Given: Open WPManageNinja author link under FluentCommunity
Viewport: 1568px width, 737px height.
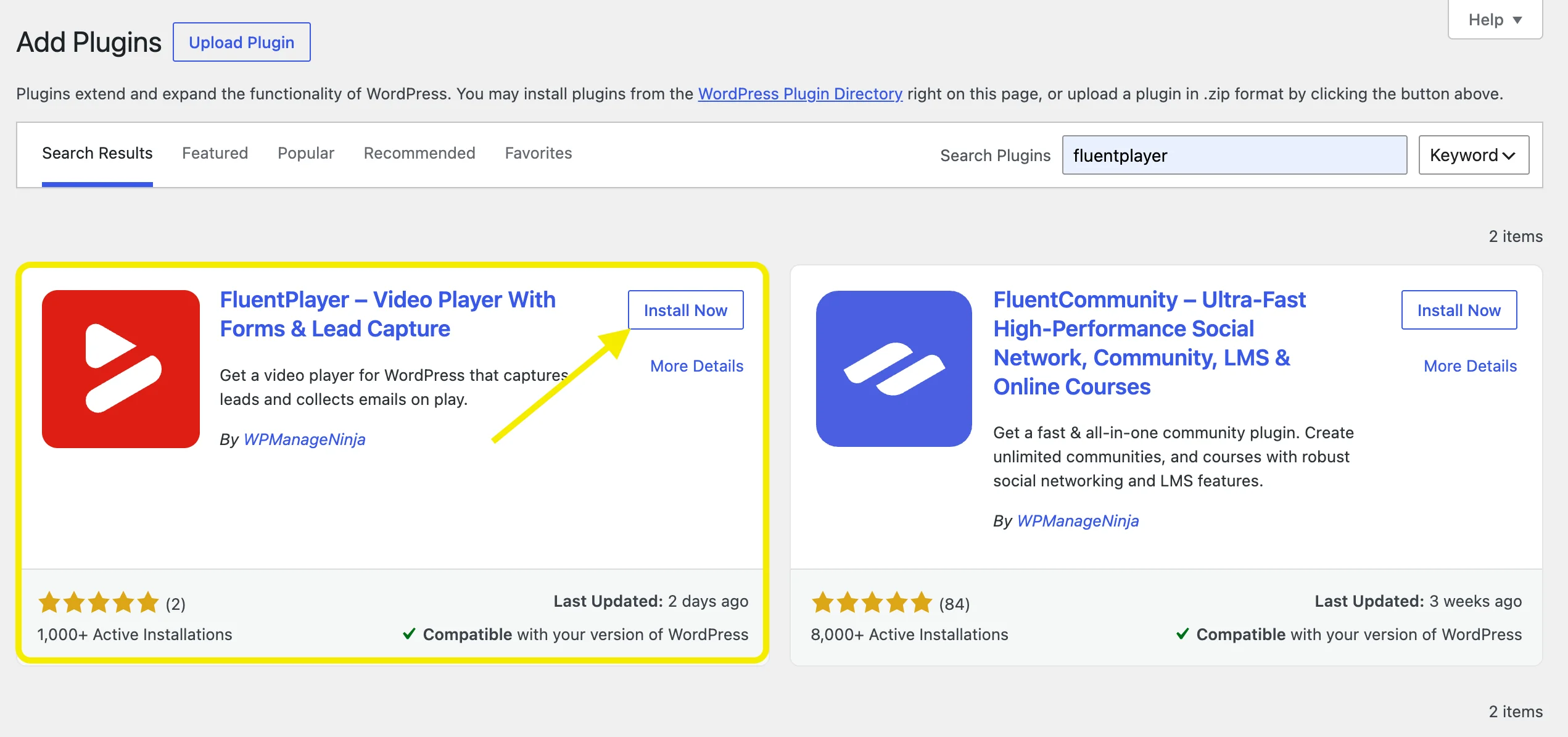Looking at the screenshot, I should 1078,521.
